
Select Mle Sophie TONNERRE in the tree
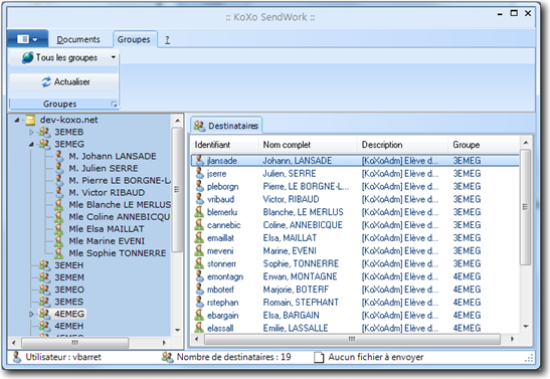pos(117,253)
